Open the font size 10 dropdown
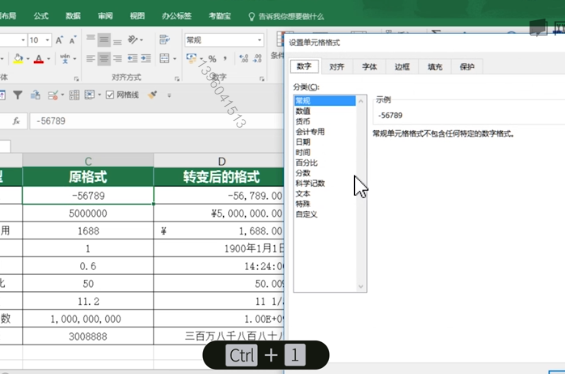This screenshot has width=565, height=374. pos(47,40)
